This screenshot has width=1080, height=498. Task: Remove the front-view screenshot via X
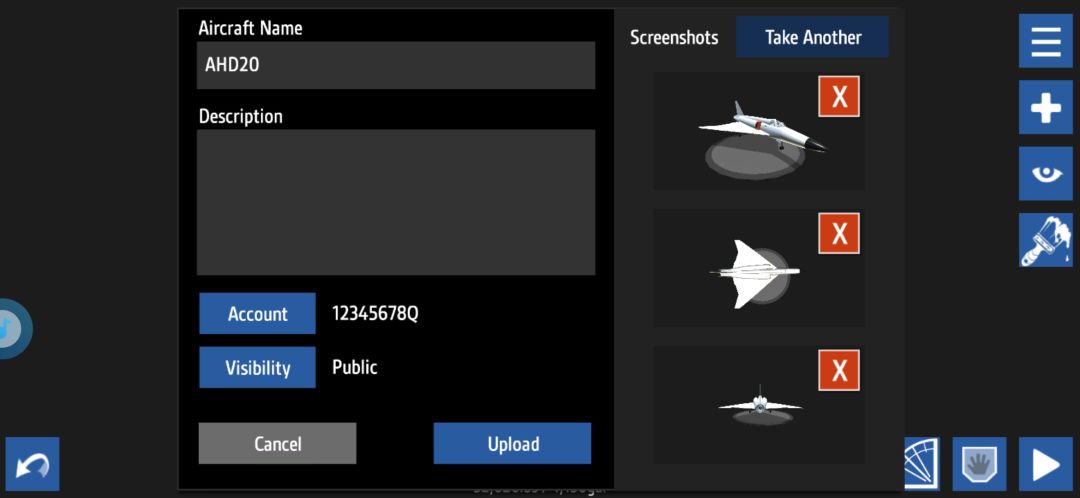[839, 371]
